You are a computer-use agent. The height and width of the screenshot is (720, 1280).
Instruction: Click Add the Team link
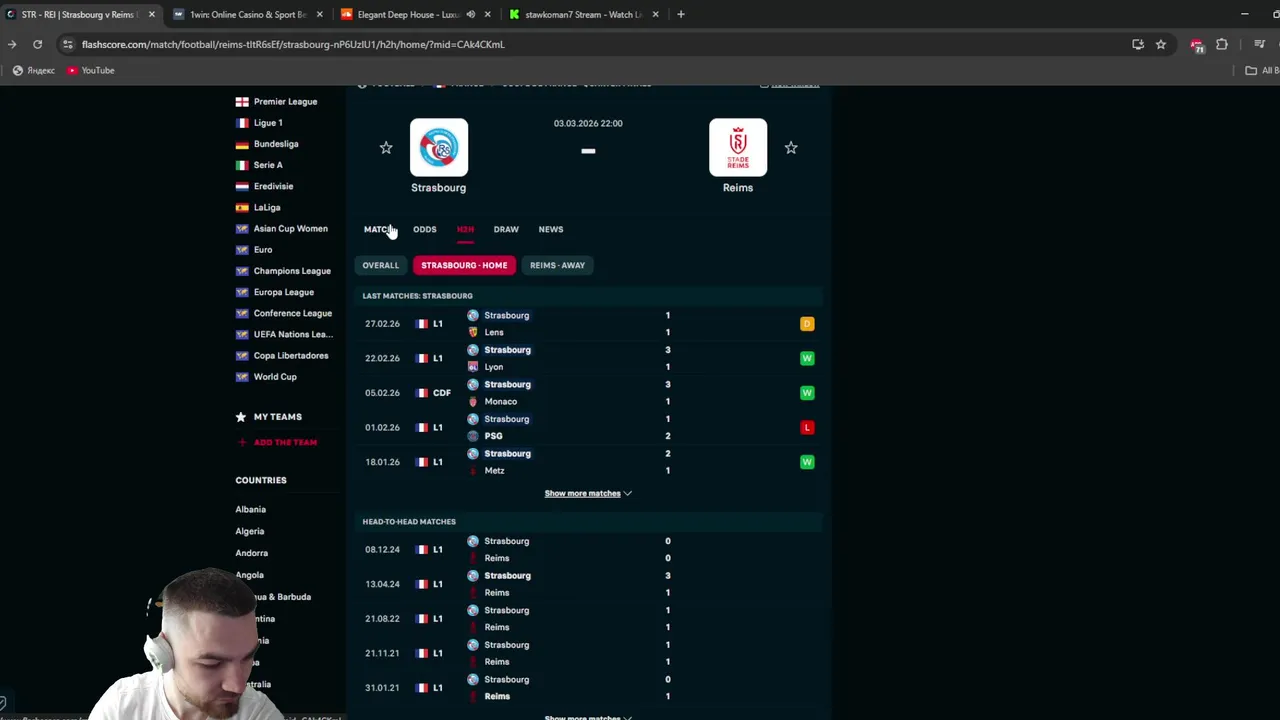(x=277, y=442)
